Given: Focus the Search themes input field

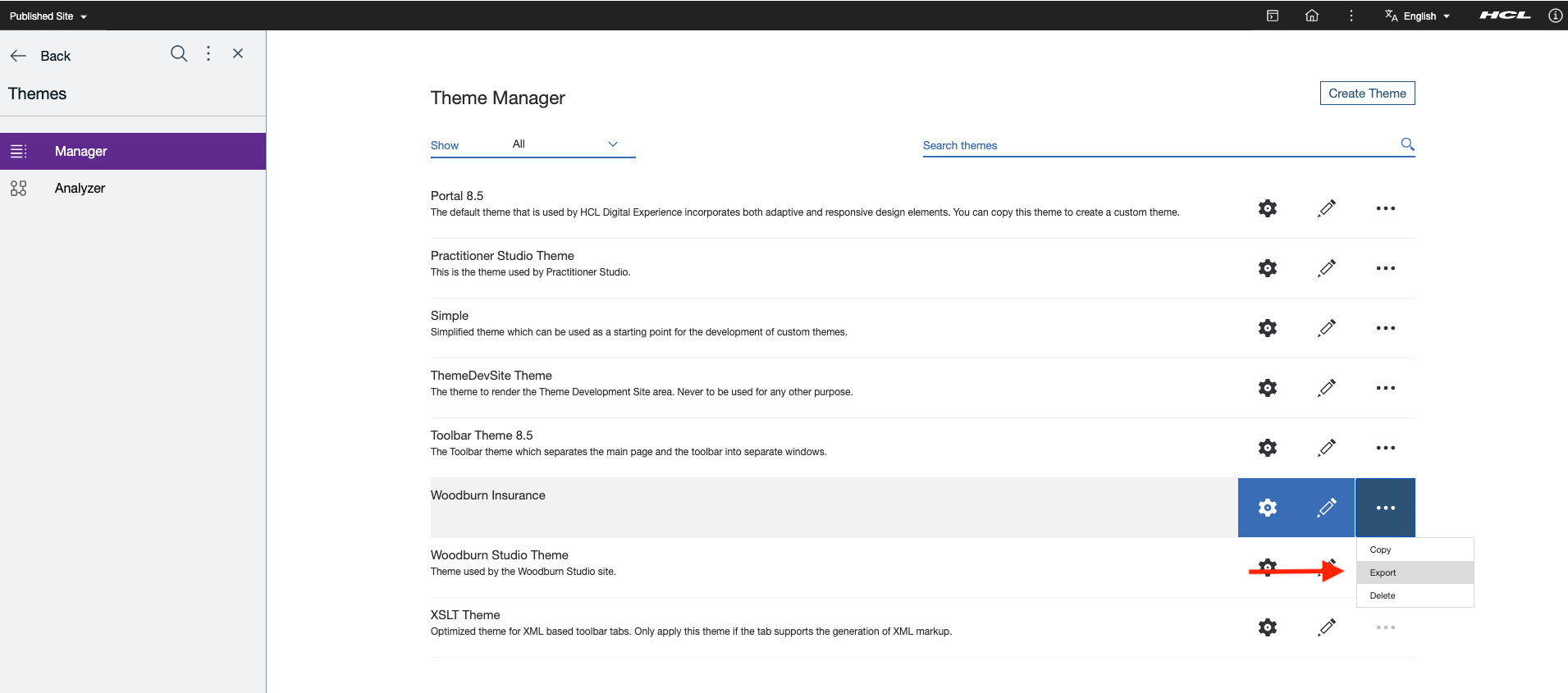Looking at the screenshot, I should (x=1157, y=145).
